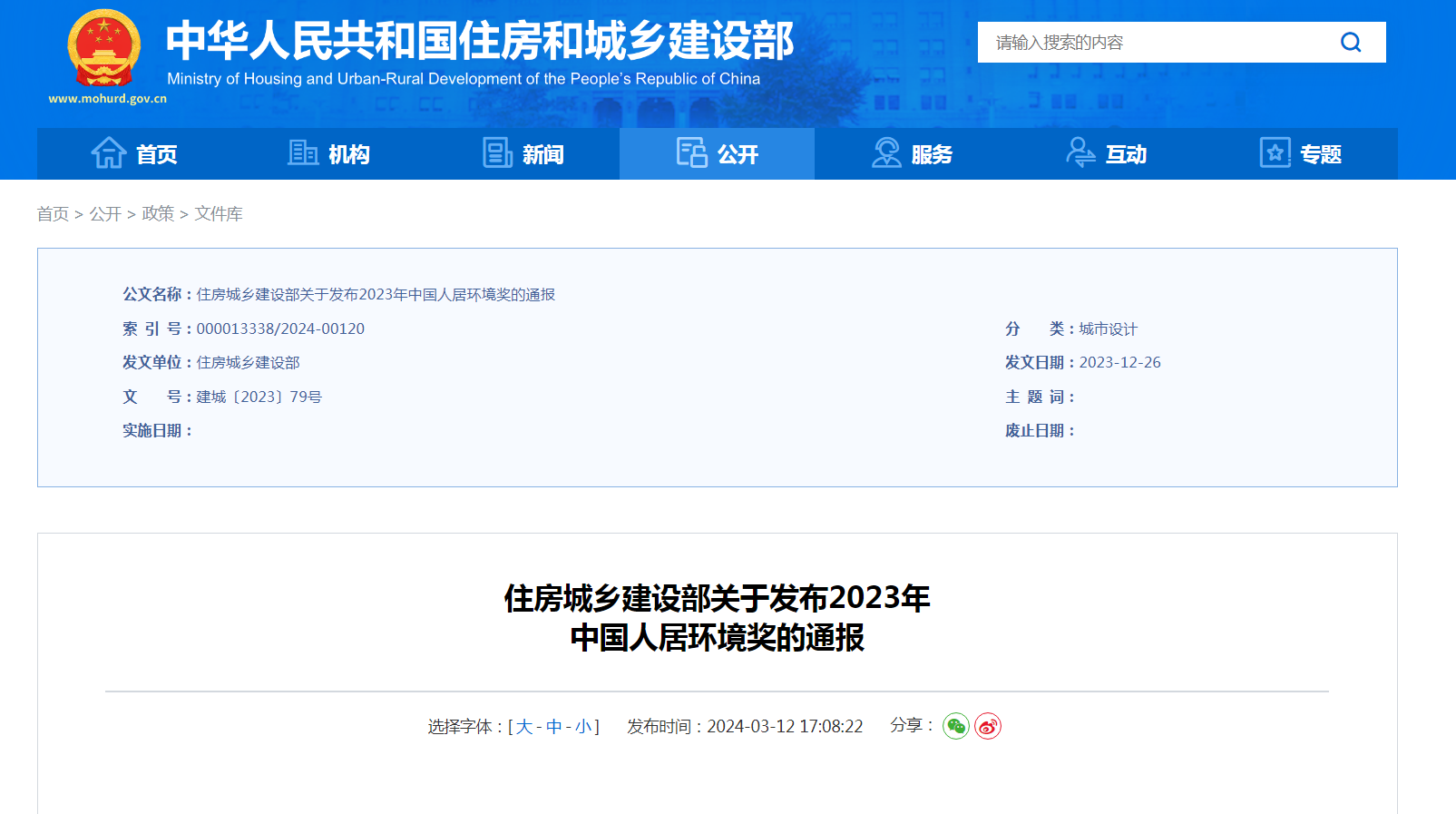Click the 废止日期 label

[1040, 430]
